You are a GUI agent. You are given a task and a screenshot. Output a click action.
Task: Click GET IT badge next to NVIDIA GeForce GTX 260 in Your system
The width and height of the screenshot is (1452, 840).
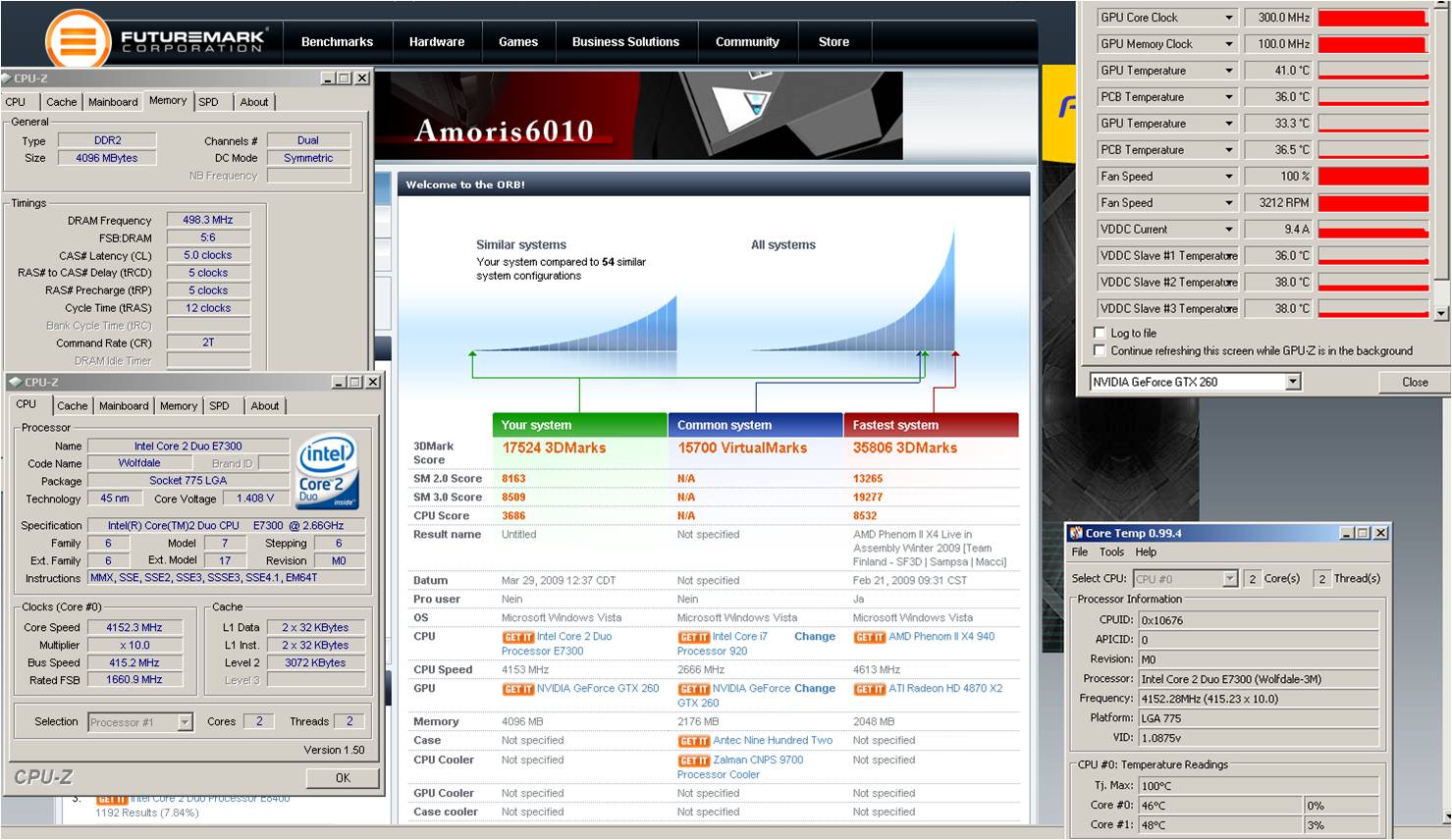(x=517, y=690)
